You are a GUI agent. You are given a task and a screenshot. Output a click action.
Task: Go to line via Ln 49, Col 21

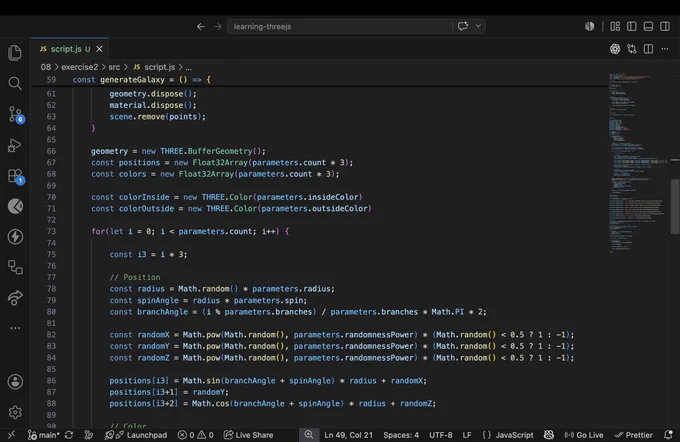click(x=348, y=435)
